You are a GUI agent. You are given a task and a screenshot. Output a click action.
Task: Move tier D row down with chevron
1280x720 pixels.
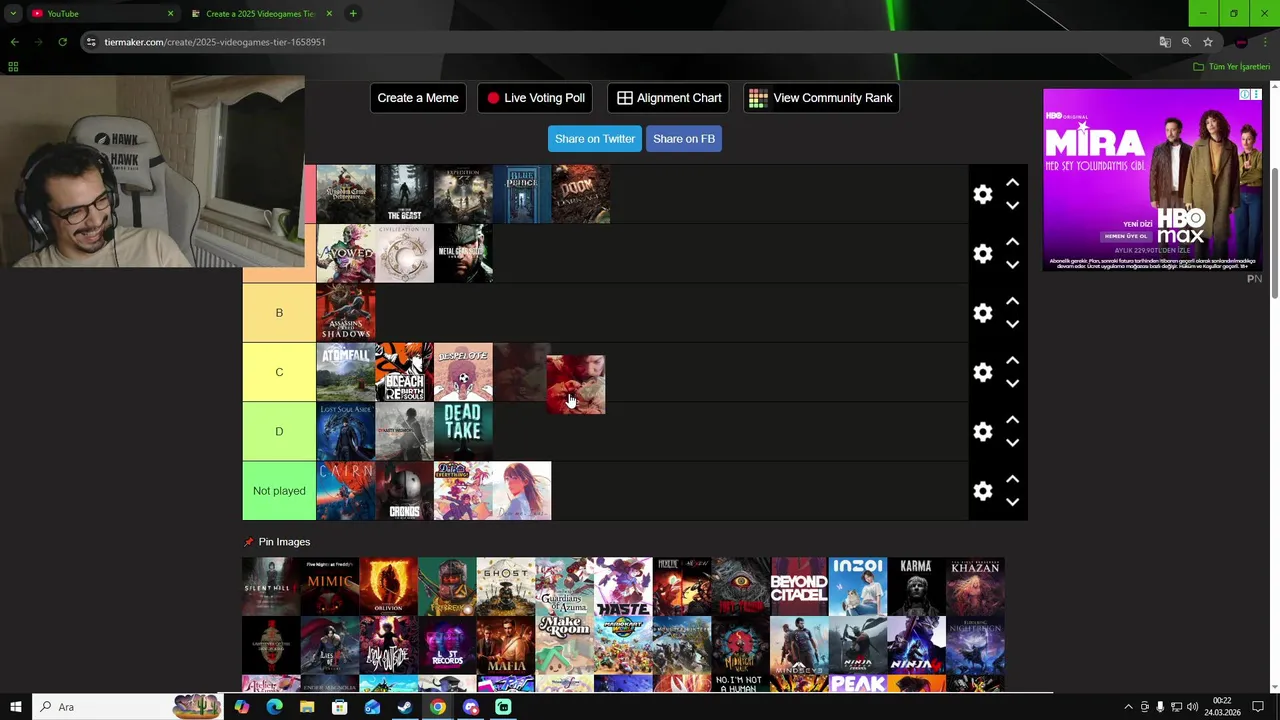coord(1012,443)
